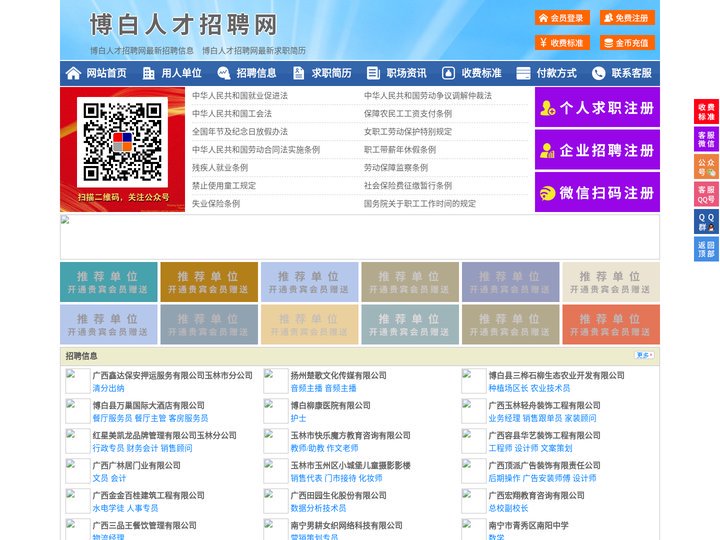Open 客服QQ号 pink sidebar widget

pyautogui.click(x=706, y=194)
